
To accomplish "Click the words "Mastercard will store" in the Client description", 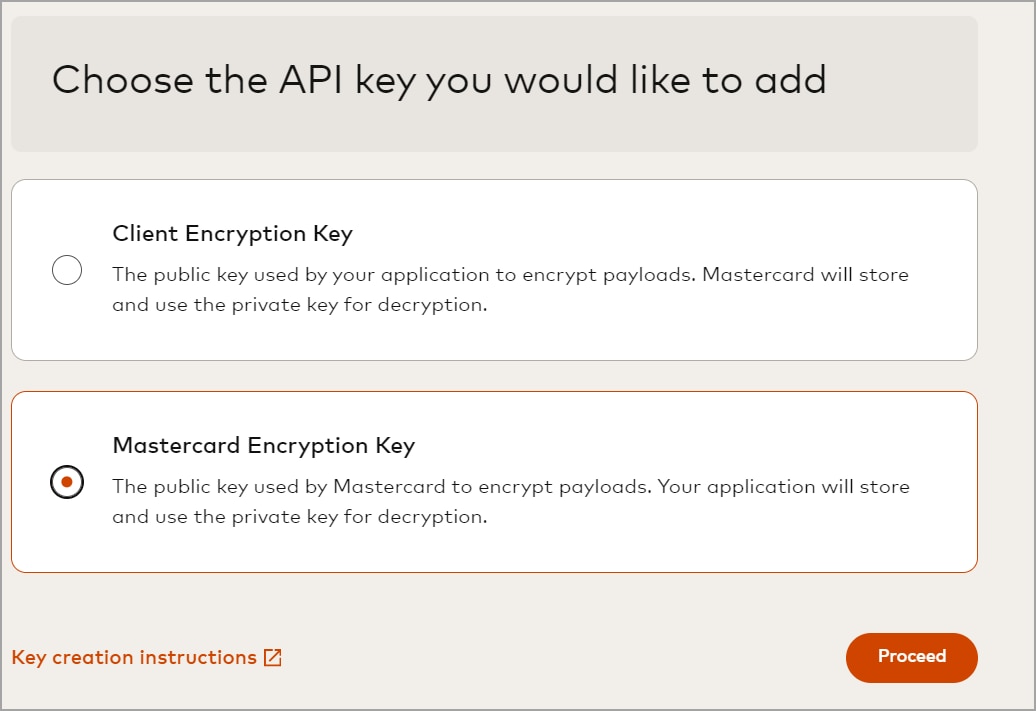I will point(805,274).
